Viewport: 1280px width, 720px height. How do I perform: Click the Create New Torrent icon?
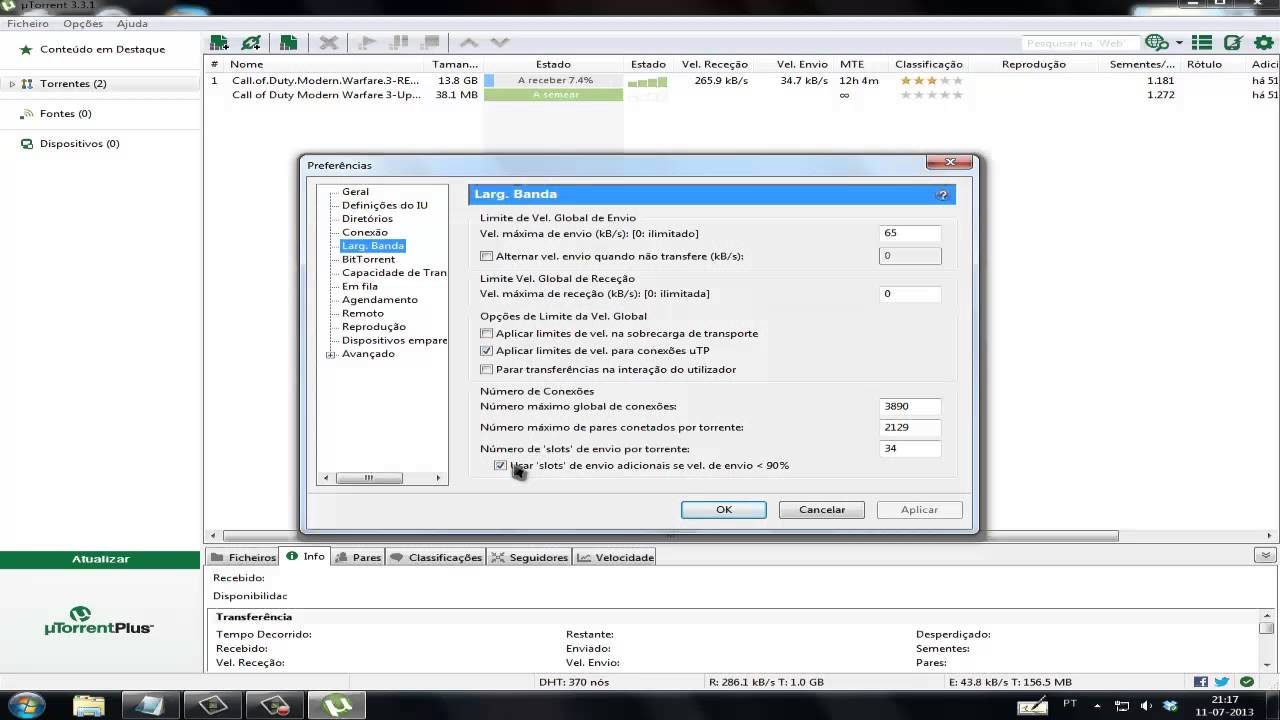tap(288, 43)
